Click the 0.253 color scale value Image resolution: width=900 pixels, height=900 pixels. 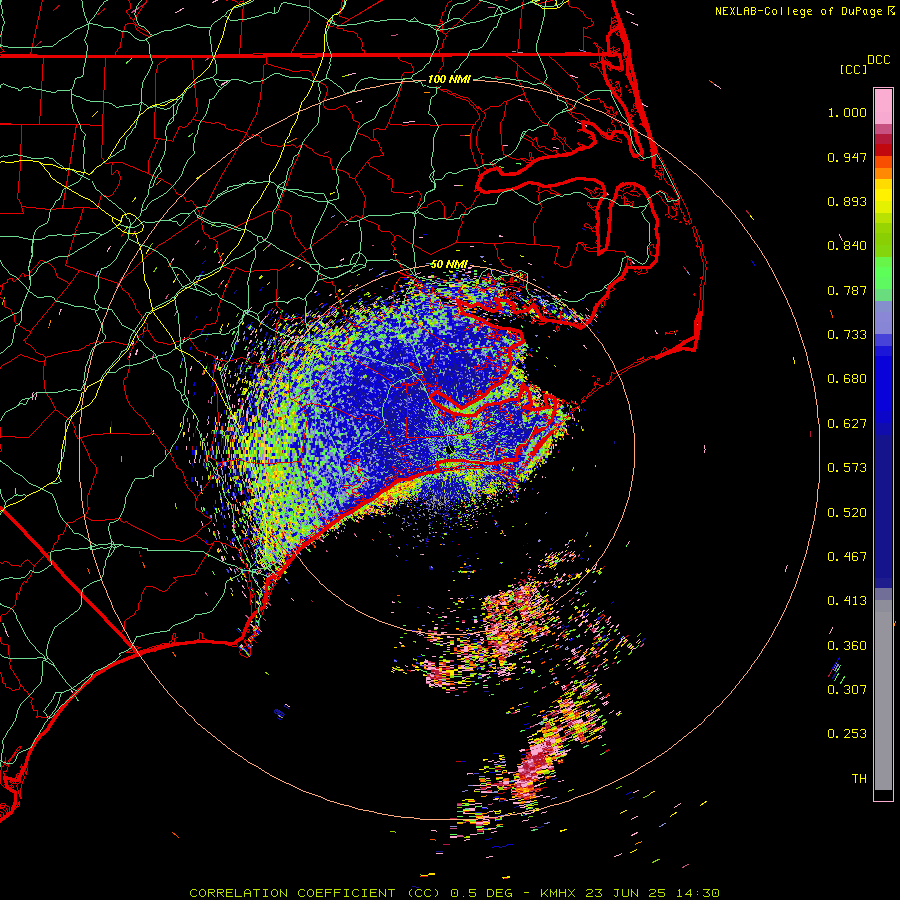847,734
